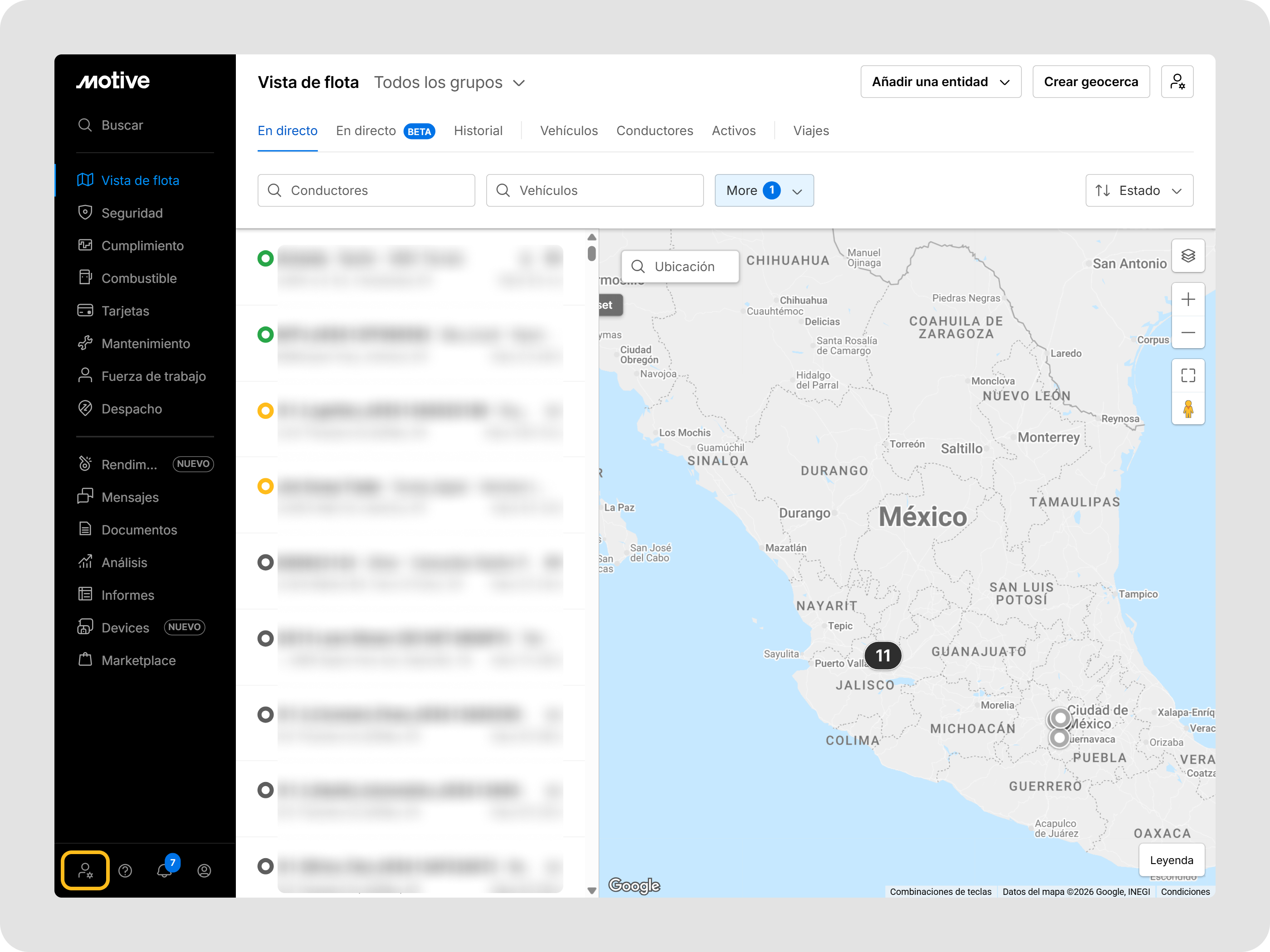
Task: Open the user profile icon in sidebar
Action: tap(204, 870)
